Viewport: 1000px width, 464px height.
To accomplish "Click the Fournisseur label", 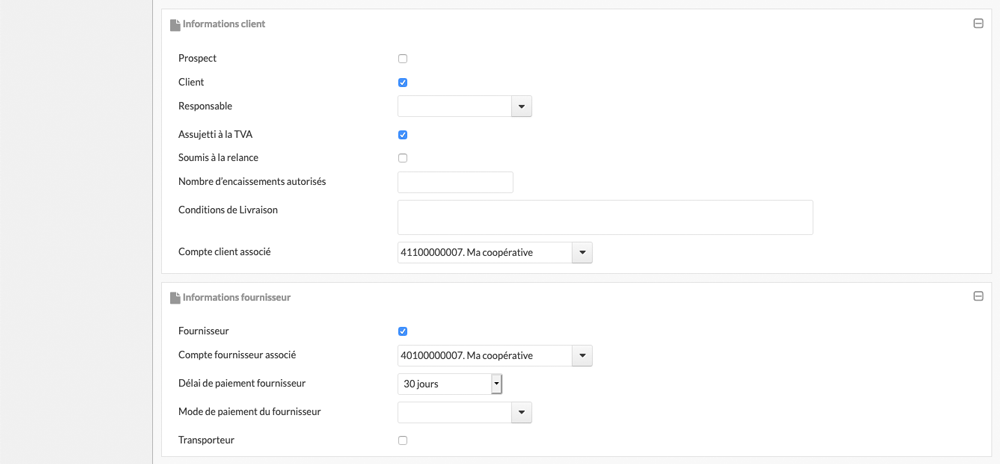I will (203, 331).
